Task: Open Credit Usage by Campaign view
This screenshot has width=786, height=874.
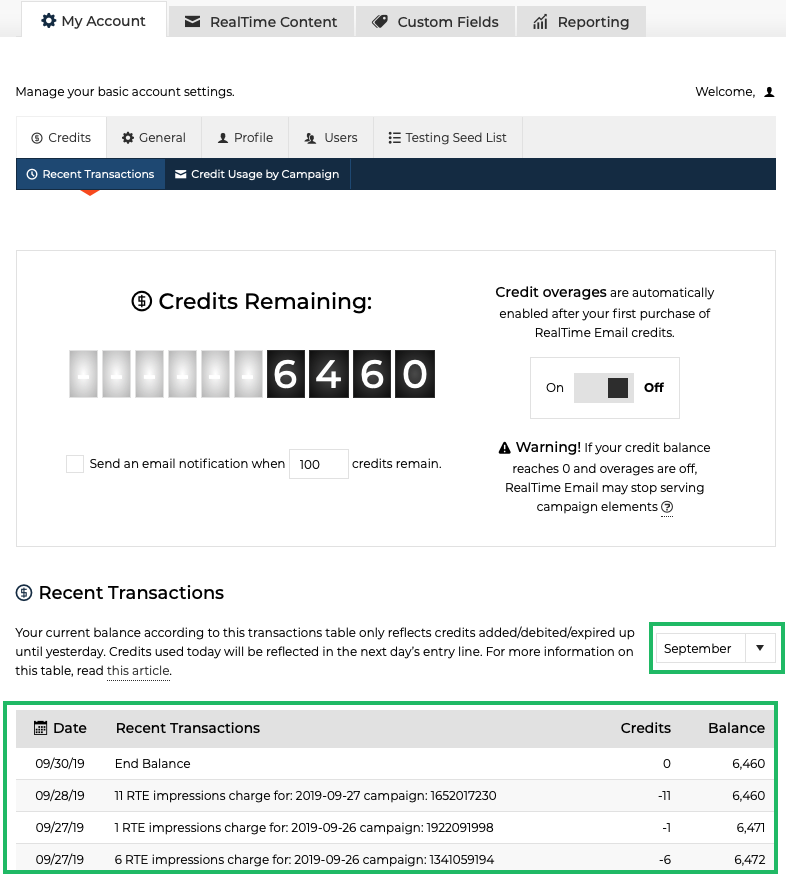Action: [257, 174]
